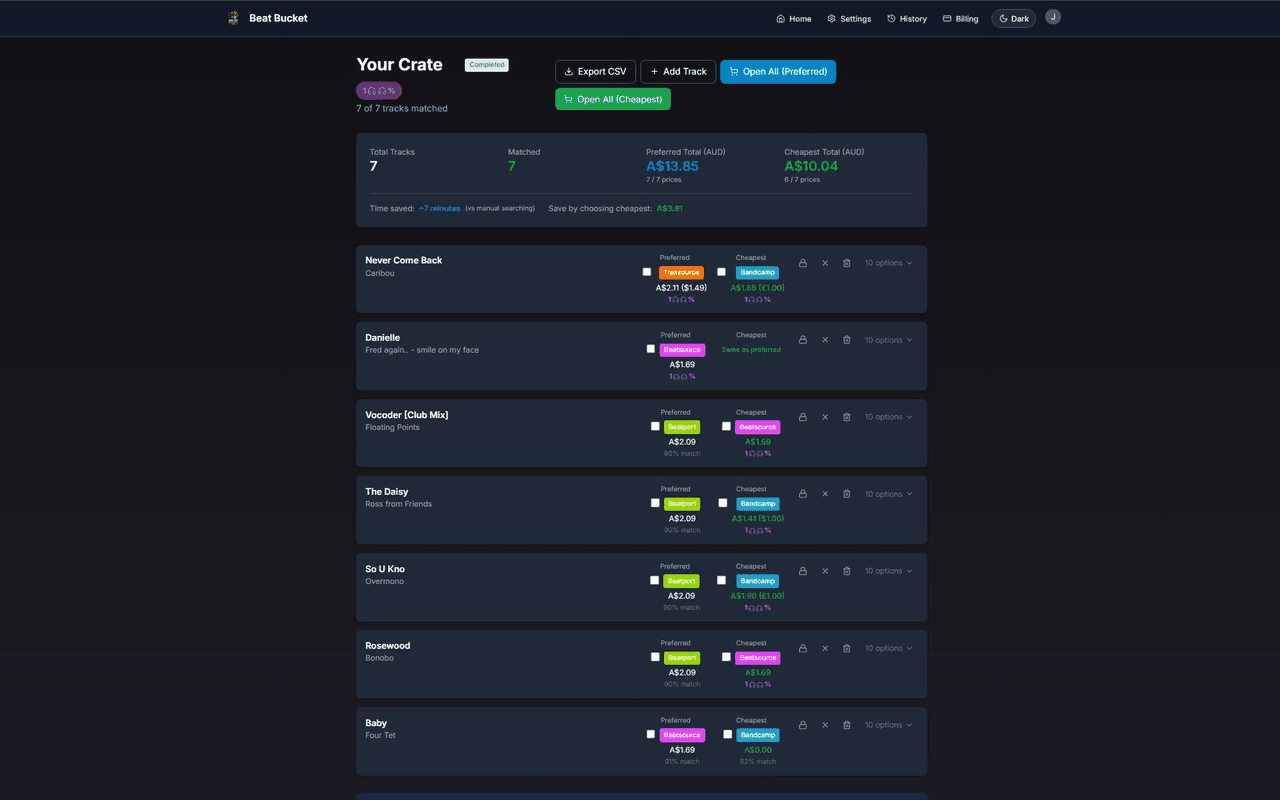
Task: Trash the Vocoder [Club Mix] track
Action: tap(847, 417)
